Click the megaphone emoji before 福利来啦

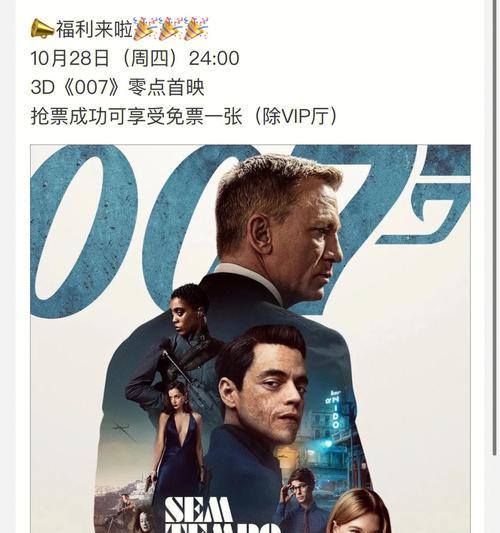click(x=42, y=29)
